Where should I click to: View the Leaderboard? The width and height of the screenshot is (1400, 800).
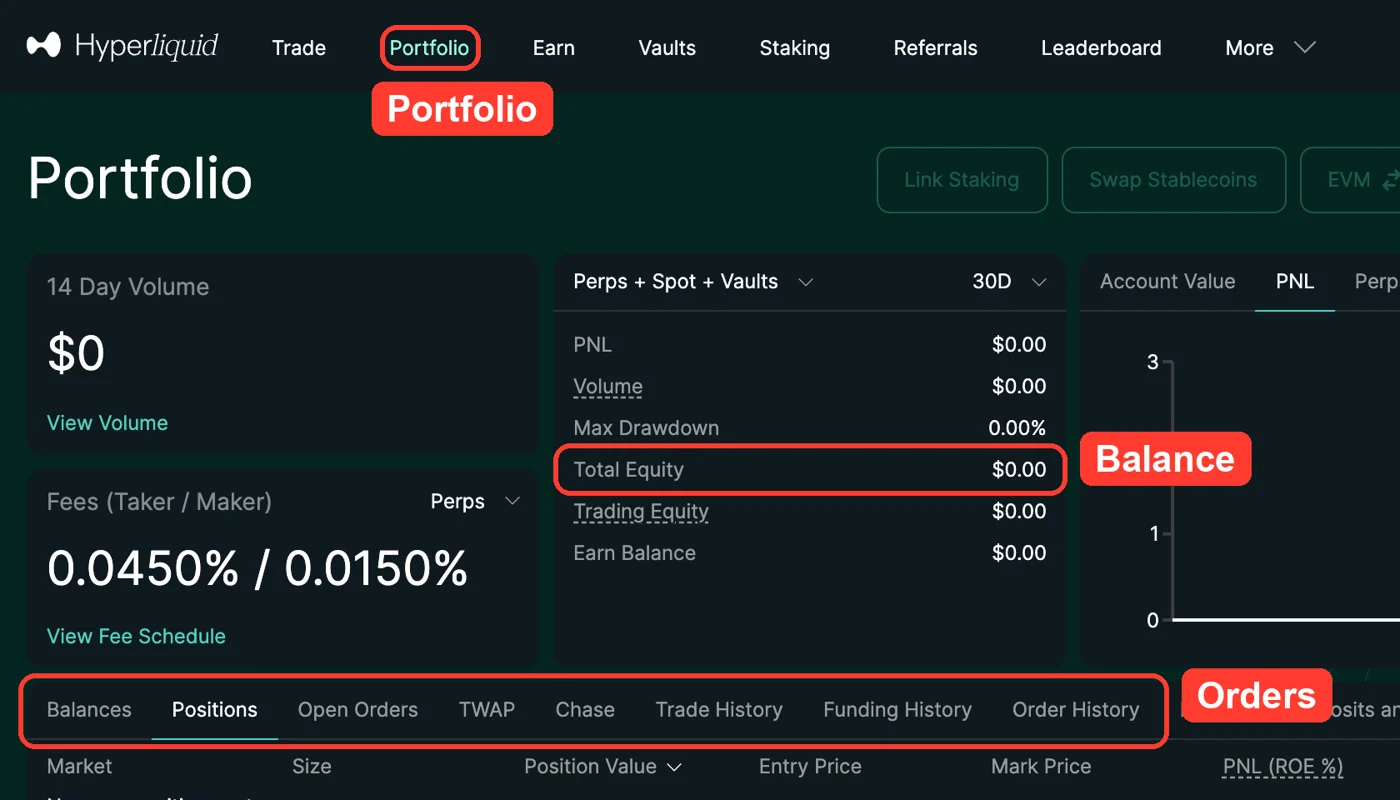1101,48
